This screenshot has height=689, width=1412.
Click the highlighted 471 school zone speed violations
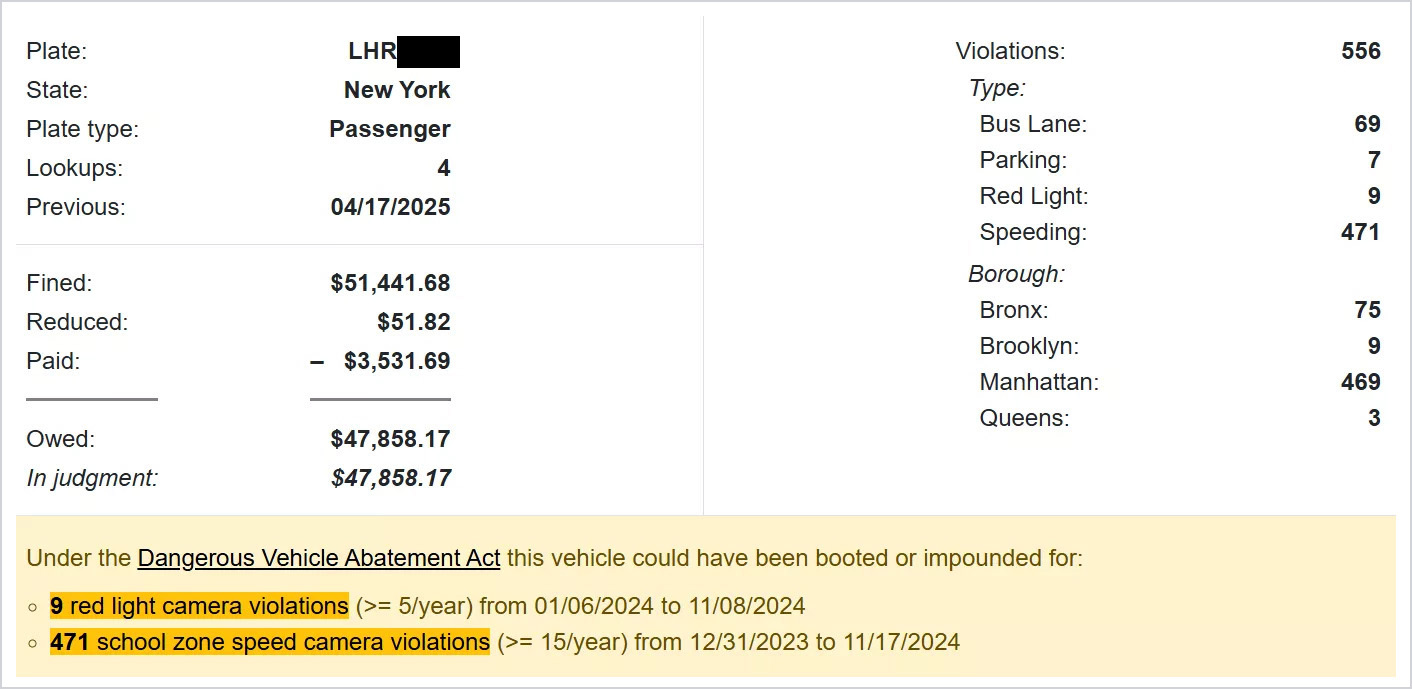[270, 642]
